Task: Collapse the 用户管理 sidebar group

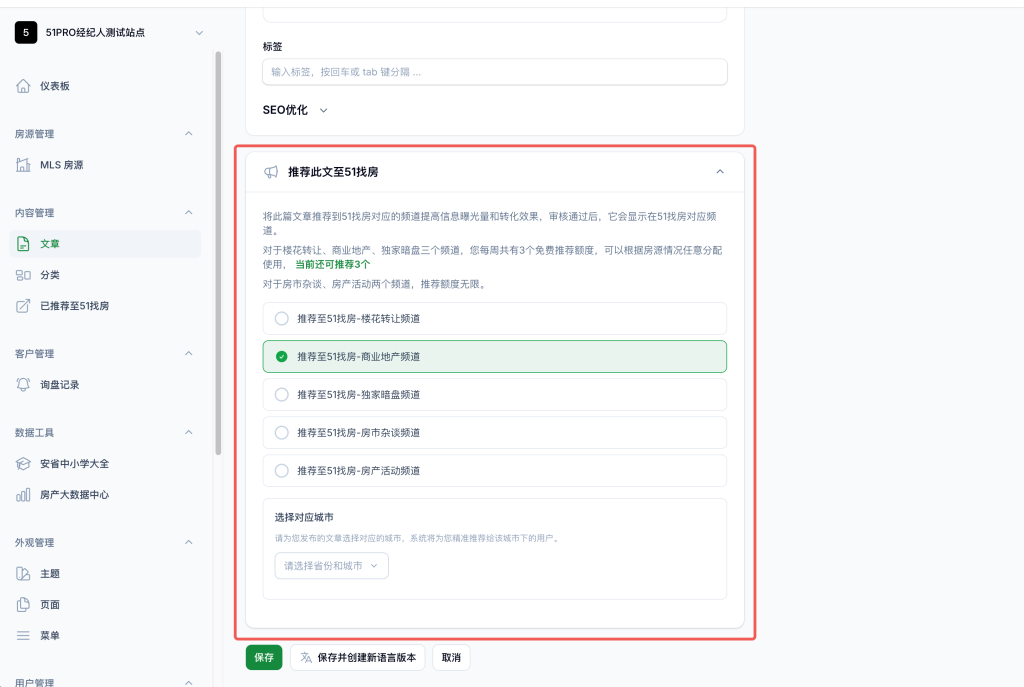Action: 189,682
